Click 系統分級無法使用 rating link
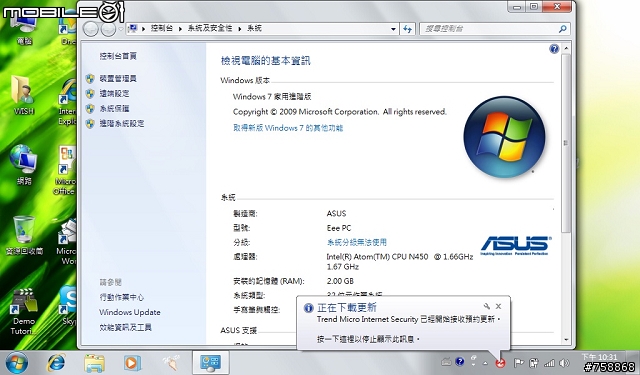 coord(356,242)
